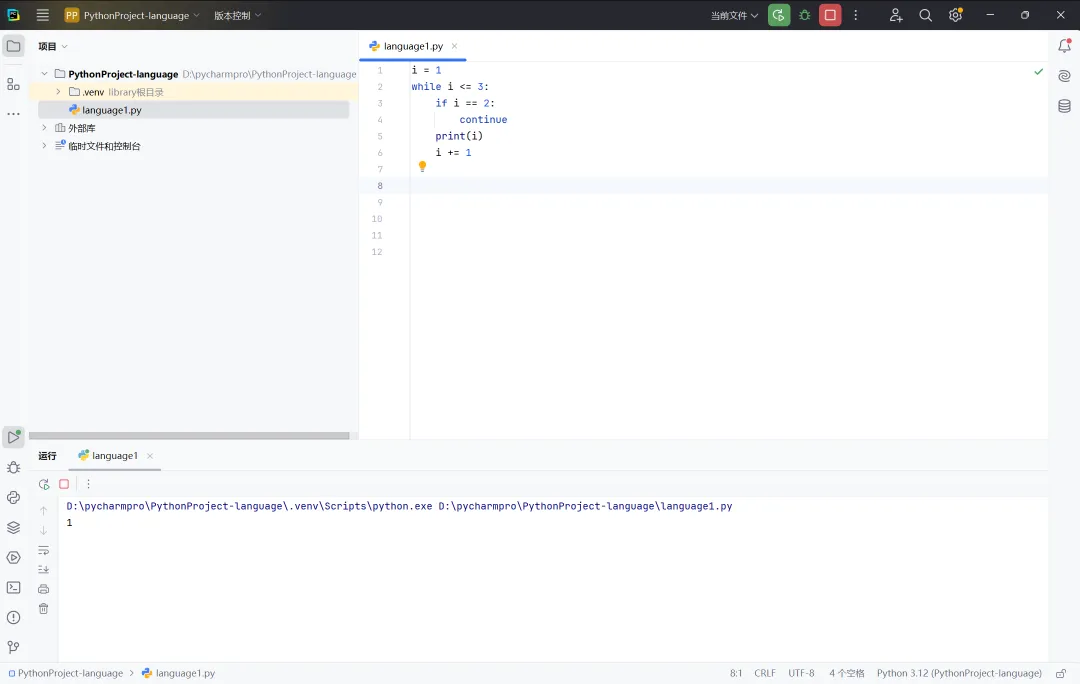Print the console output
Screen dimensions: 1080x684
[x=43, y=589]
